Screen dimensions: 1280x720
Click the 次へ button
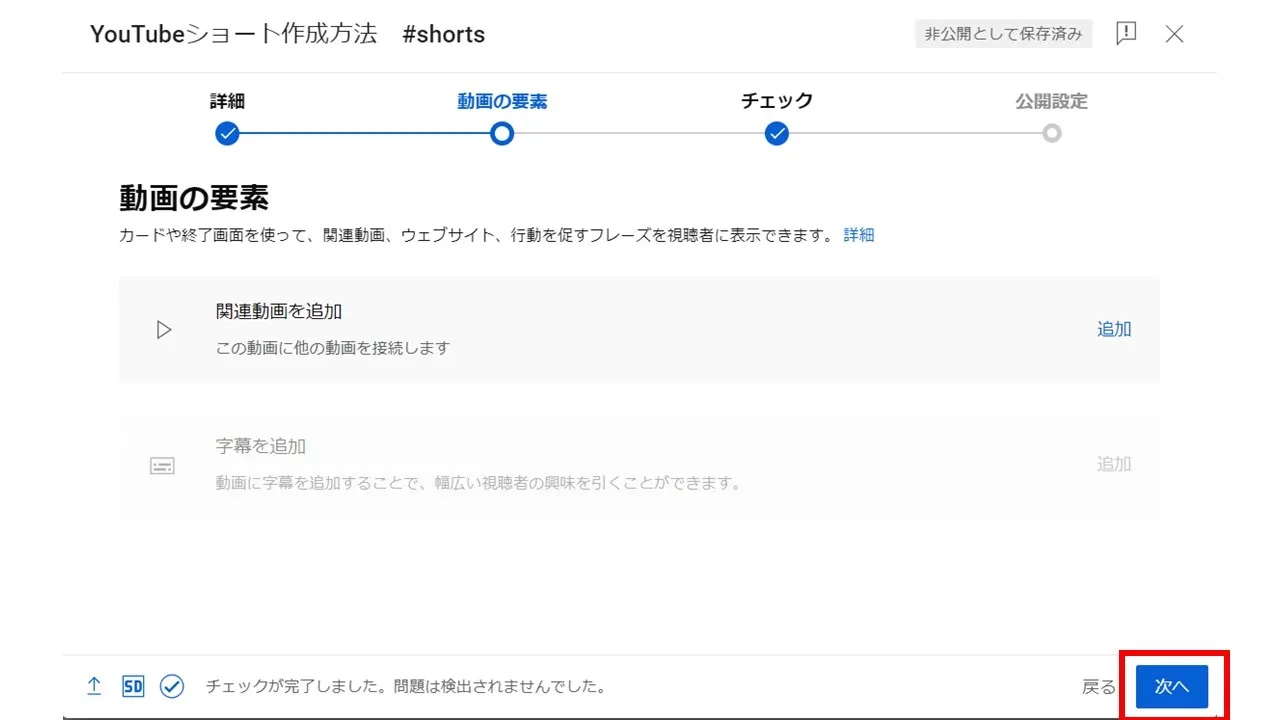tap(1172, 687)
